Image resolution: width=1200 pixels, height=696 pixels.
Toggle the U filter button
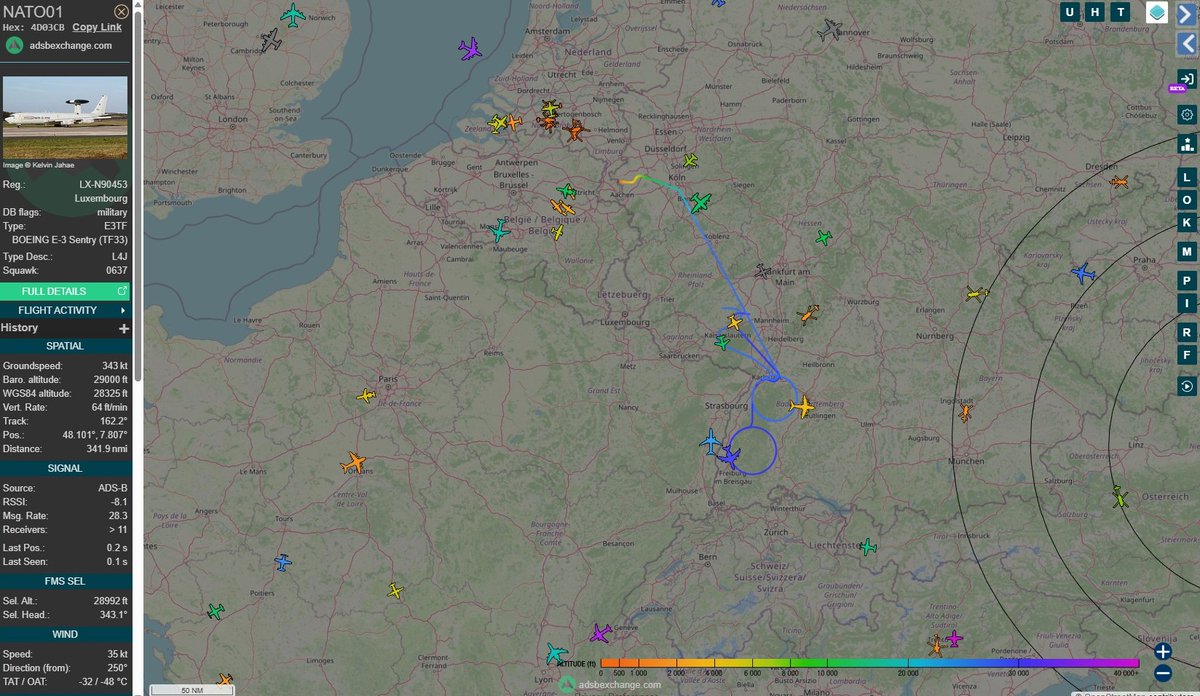tap(1071, 12)
